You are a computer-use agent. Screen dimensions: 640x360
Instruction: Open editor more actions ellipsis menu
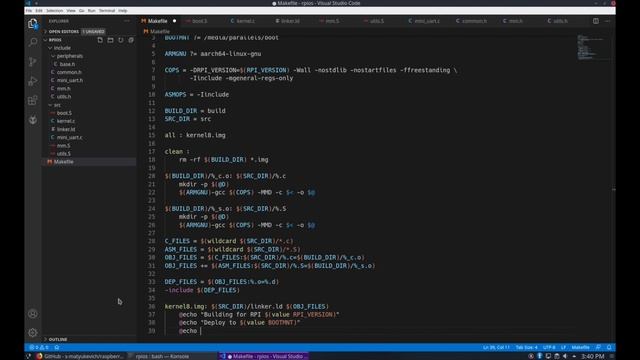(607, 21)
